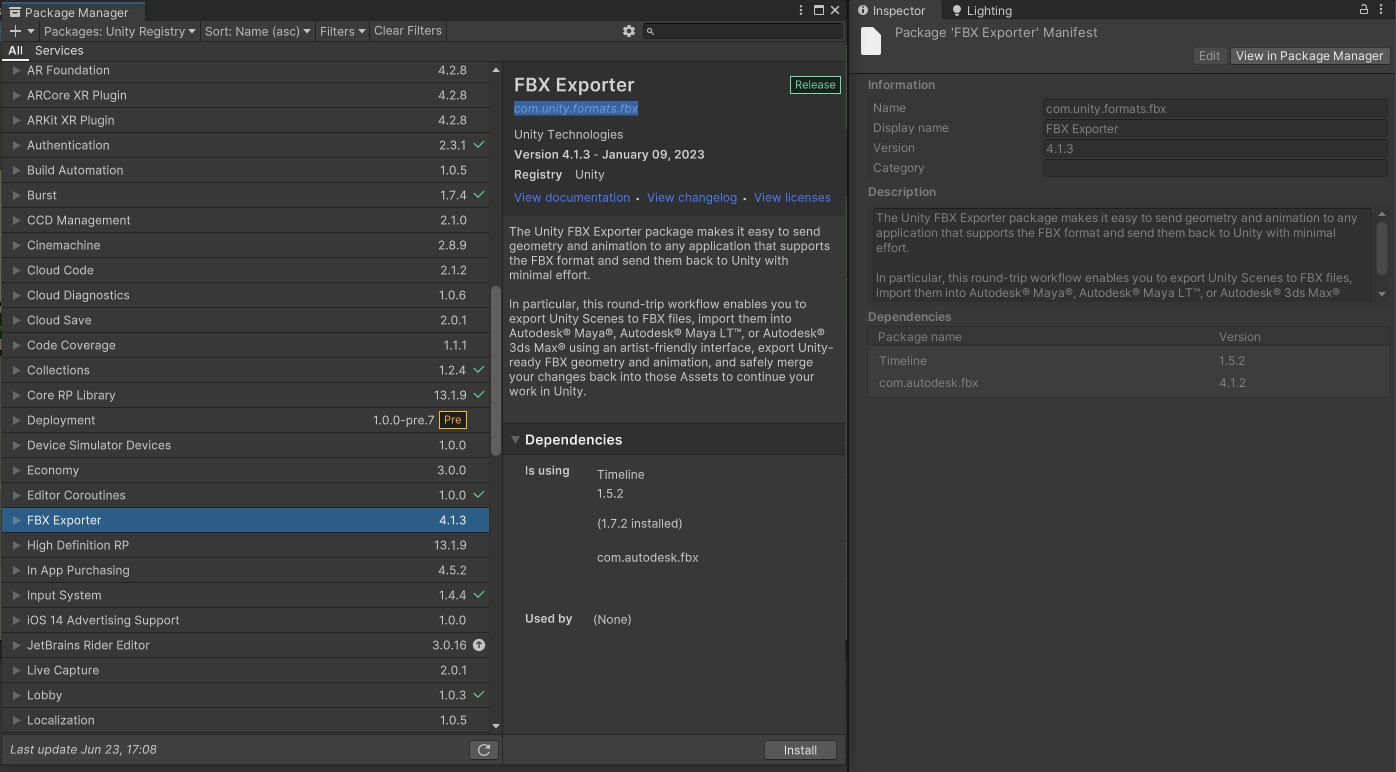Screen dimensions: 1396x772
Task: Open the Inspector panel's three-dot menu
Action: (x=1382, y=10)
